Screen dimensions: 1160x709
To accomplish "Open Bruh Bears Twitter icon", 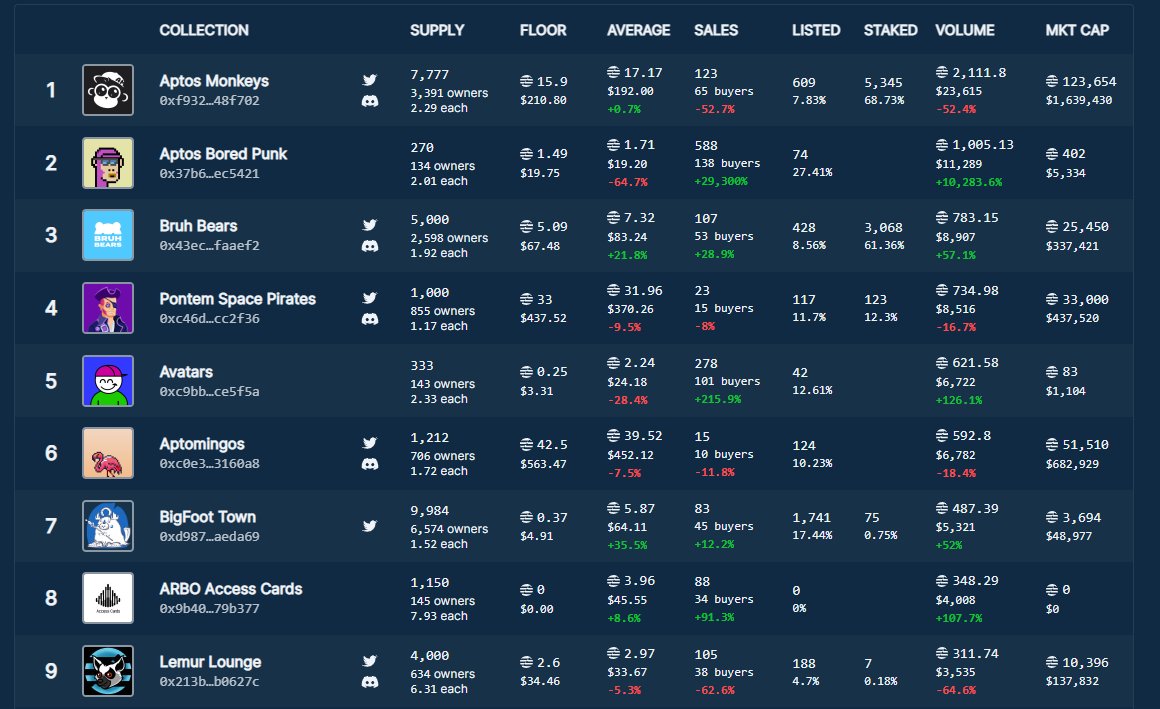I will (370, 225).
